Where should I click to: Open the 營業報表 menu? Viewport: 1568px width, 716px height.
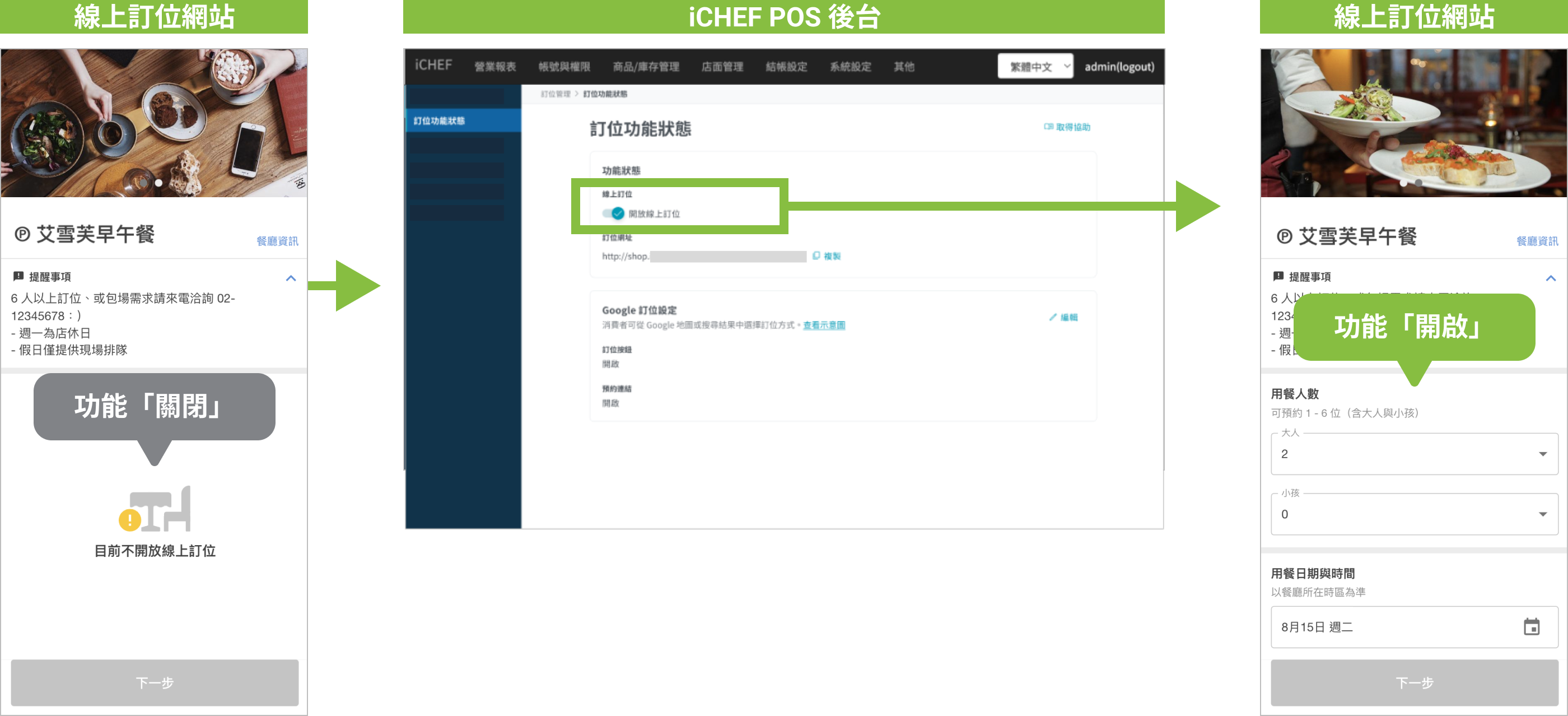495,66
